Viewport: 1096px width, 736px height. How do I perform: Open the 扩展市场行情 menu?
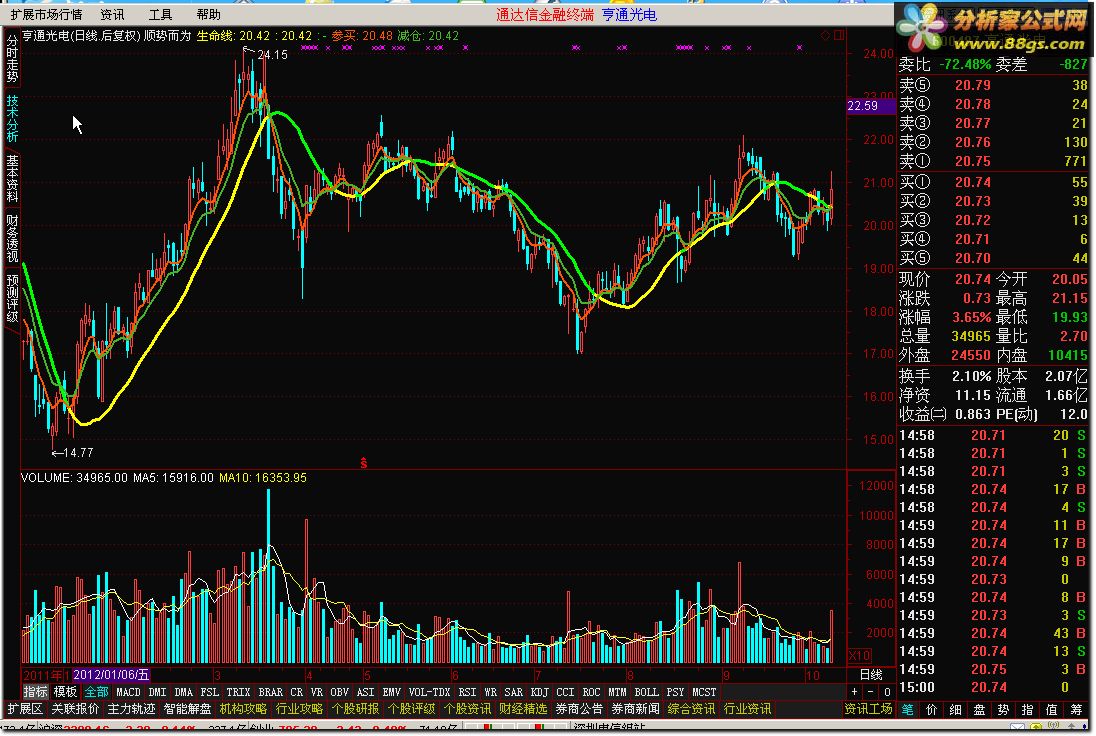[x=46, y=15]
